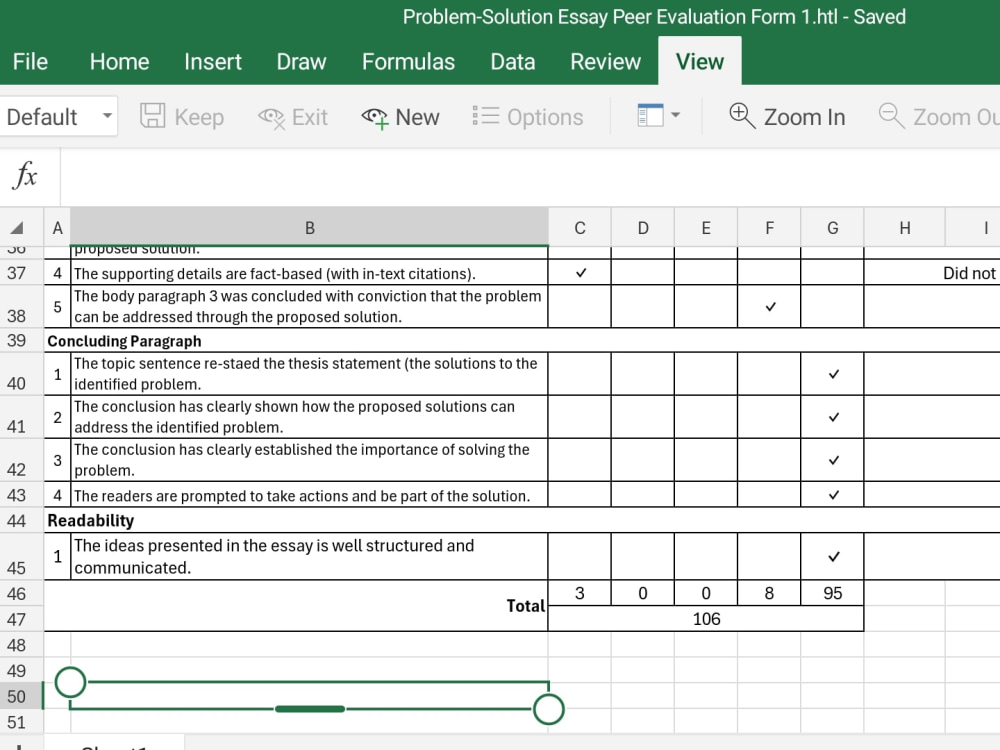
Task: Click the bottom-right selection handle circle
Action: click(548, 709)
